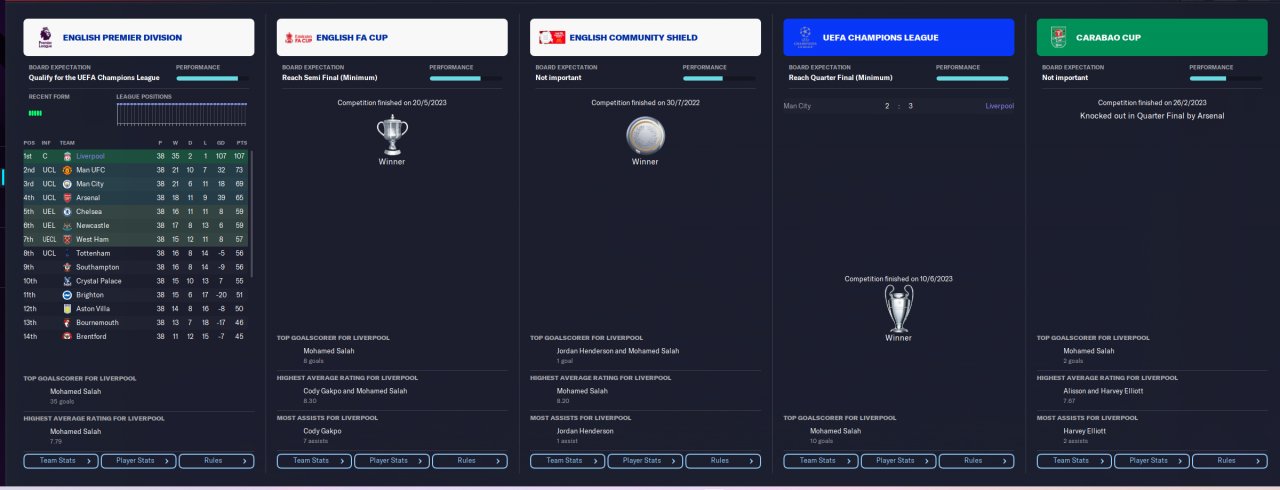Click the Community Shield logo icon
This screenshot has width=1280, height=490.
551,37
